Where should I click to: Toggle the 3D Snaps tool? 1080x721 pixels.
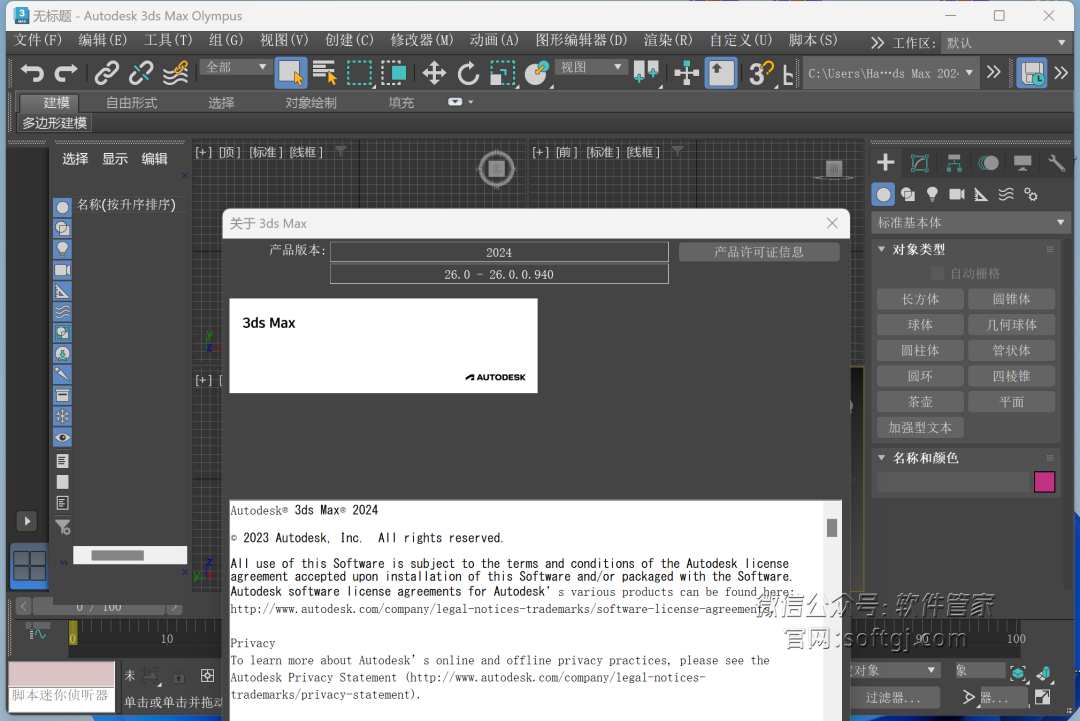760,72
